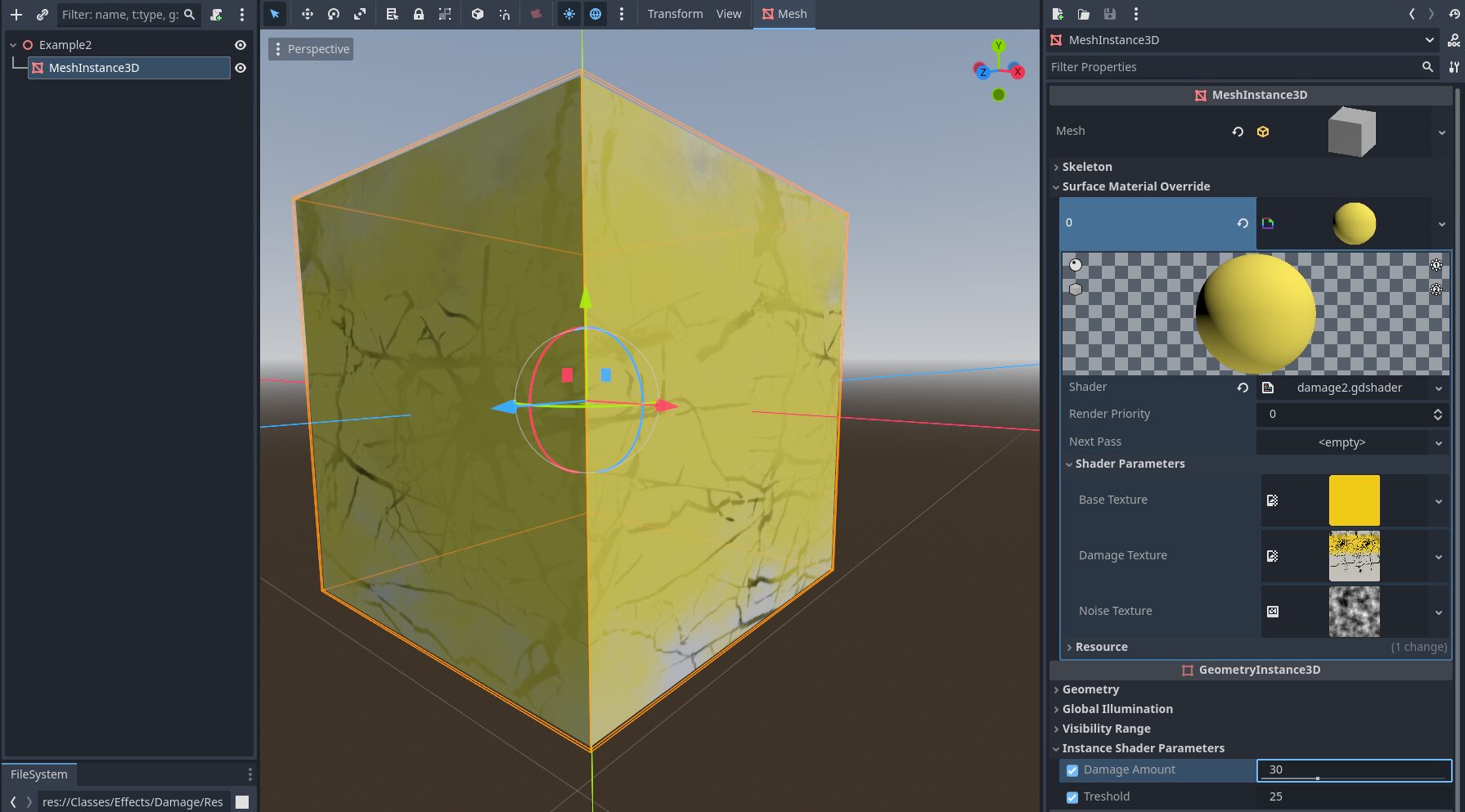Open Inspector property tools settings icon

1454,67
